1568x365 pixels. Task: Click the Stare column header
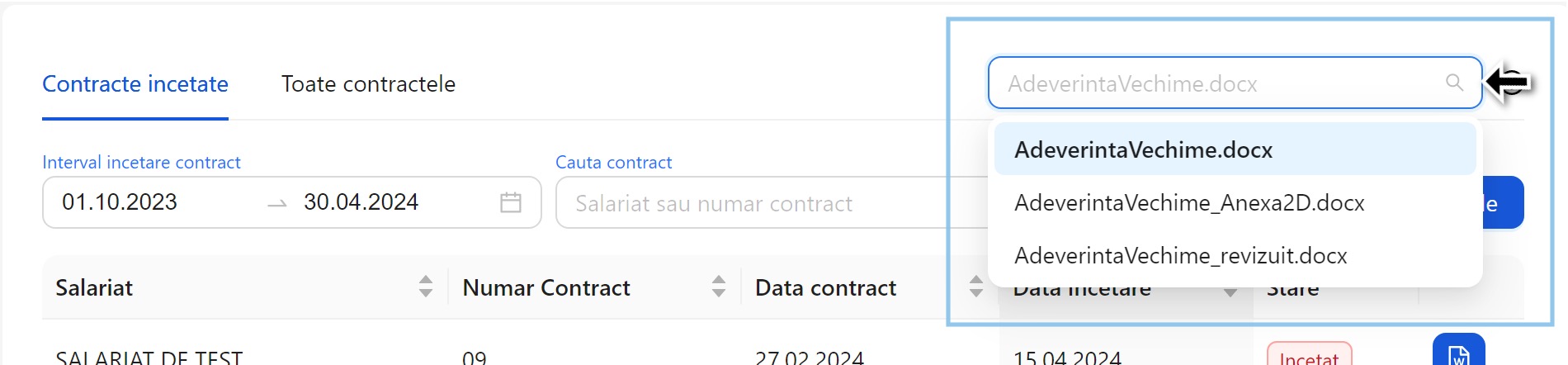pyautogui.click(x=1292, y=291)
